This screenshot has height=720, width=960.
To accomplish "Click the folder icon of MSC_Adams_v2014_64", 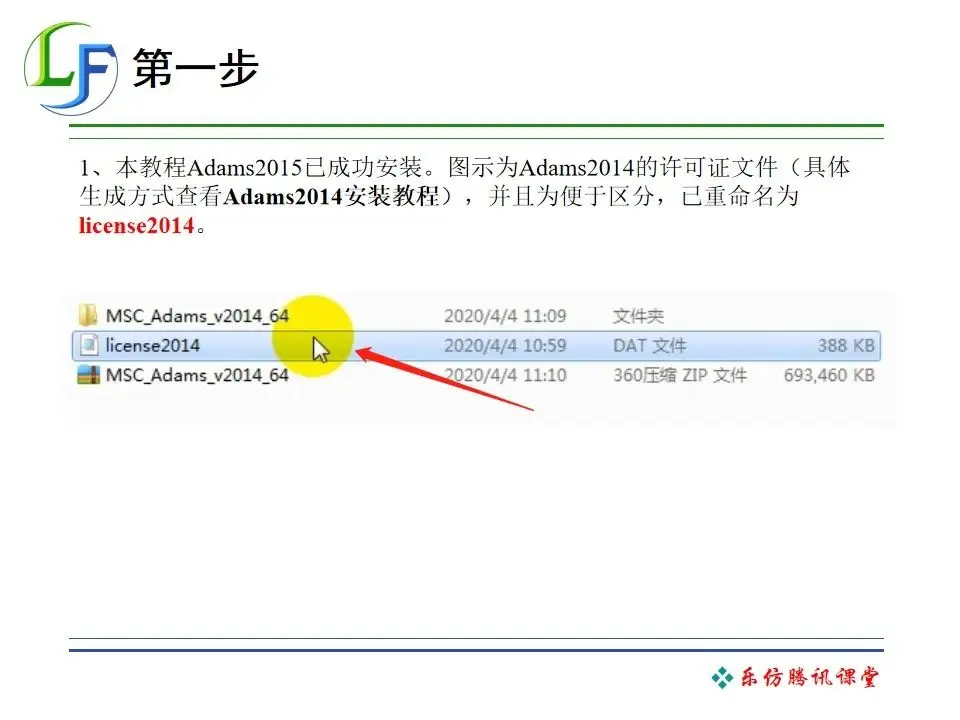I will click(88, 315).
